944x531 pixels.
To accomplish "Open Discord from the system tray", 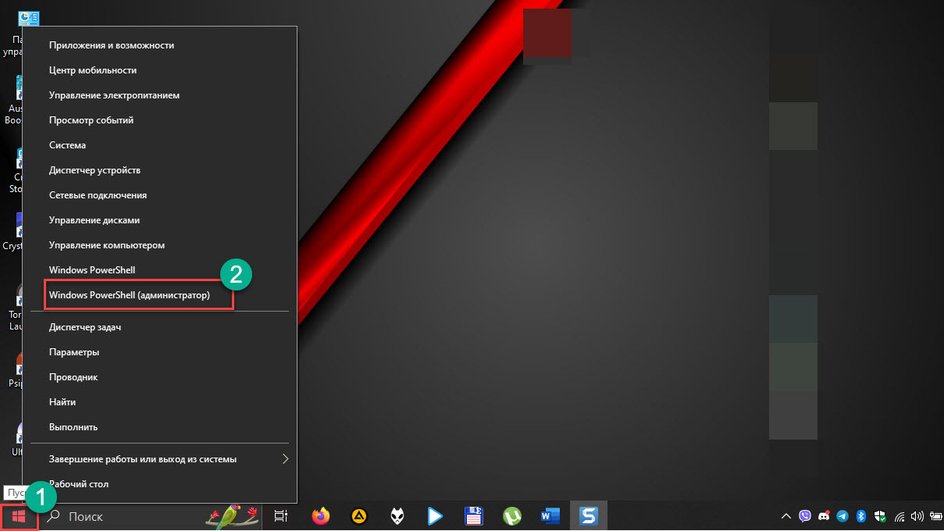I will [824, 516].
